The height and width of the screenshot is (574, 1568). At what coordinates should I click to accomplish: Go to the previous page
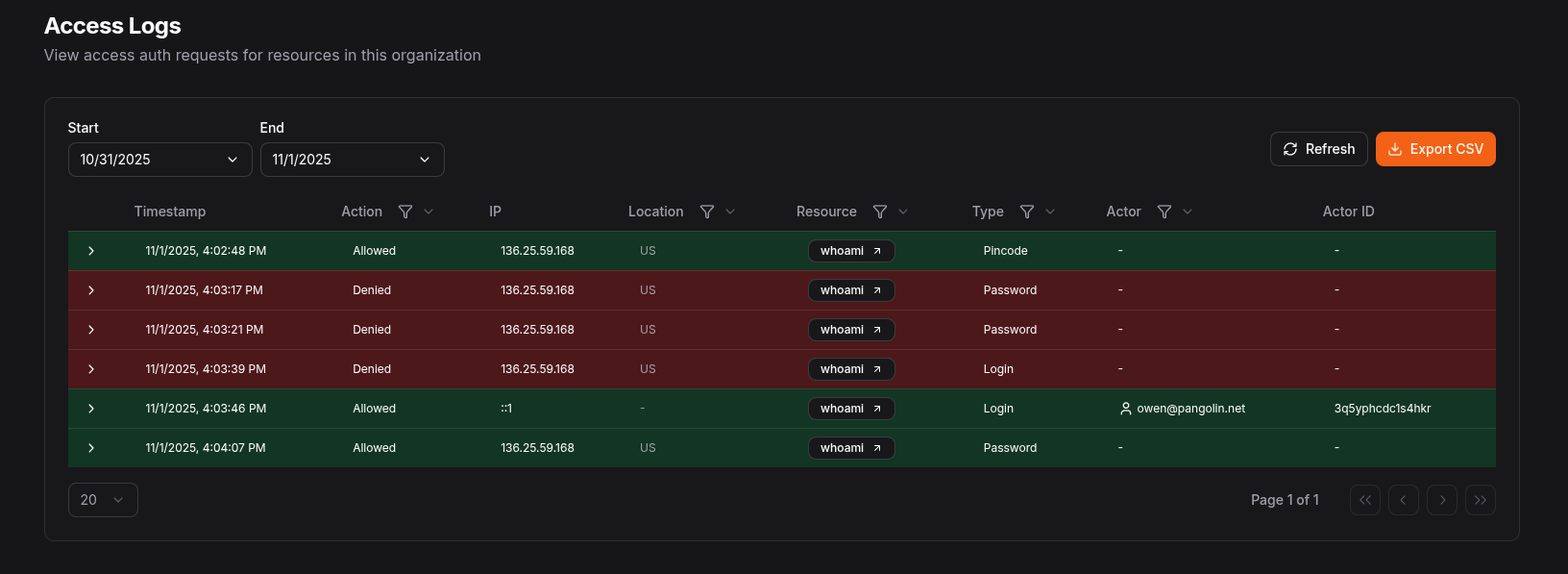1403,500
